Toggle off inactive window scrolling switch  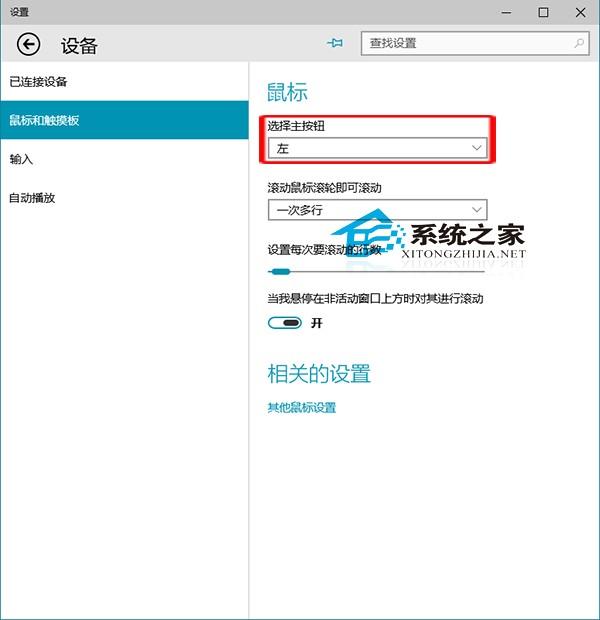coord(285,323)
